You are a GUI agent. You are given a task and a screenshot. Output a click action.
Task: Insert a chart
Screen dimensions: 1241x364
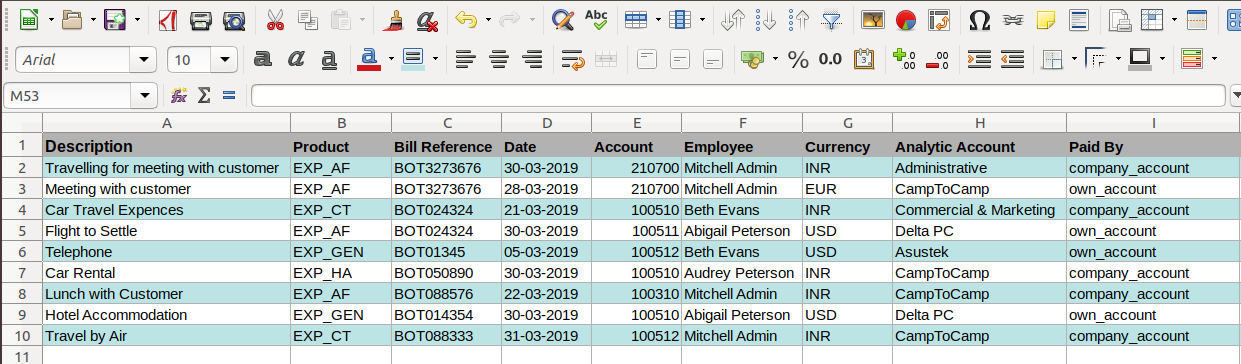906,19
